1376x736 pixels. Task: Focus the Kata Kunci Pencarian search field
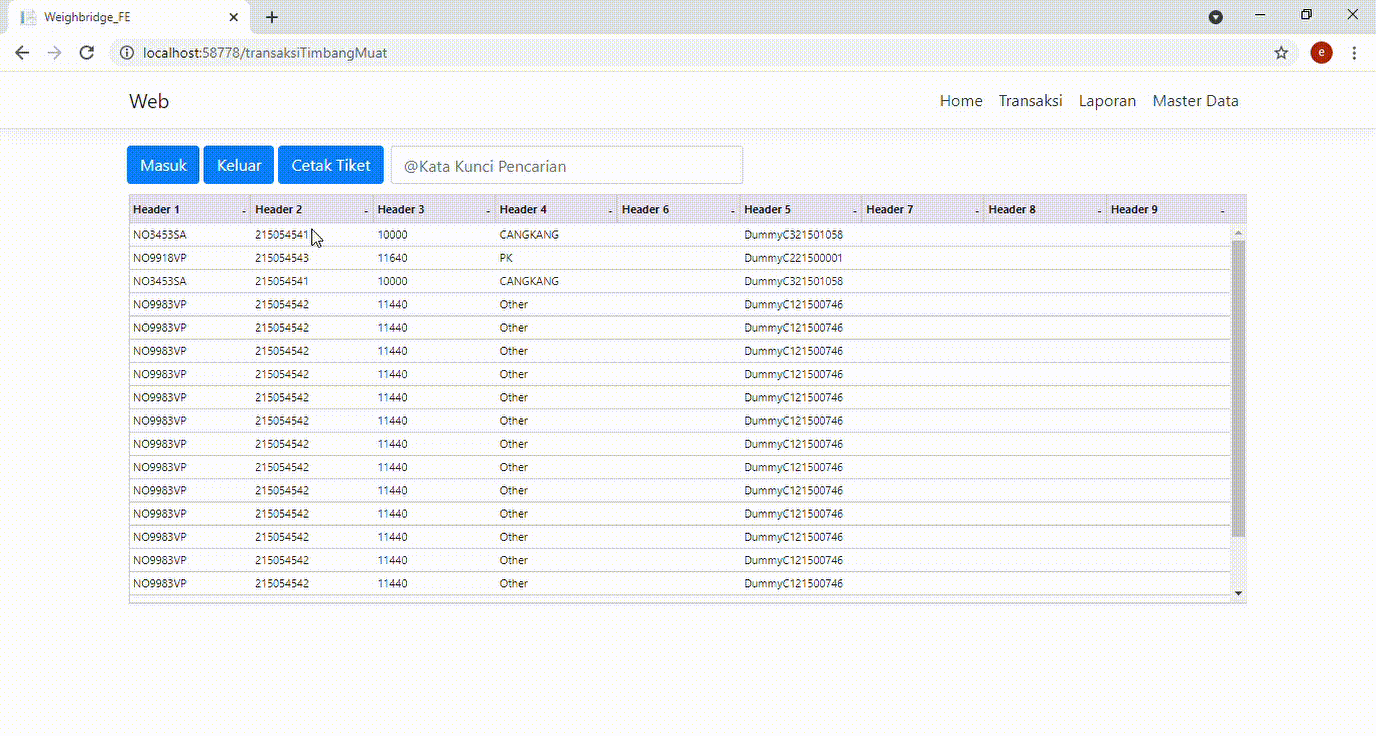coord(567,165)
